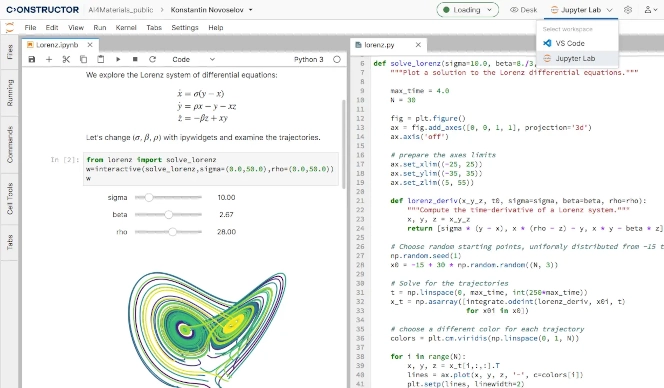Click the sigma value 10.00

point(226,197)
